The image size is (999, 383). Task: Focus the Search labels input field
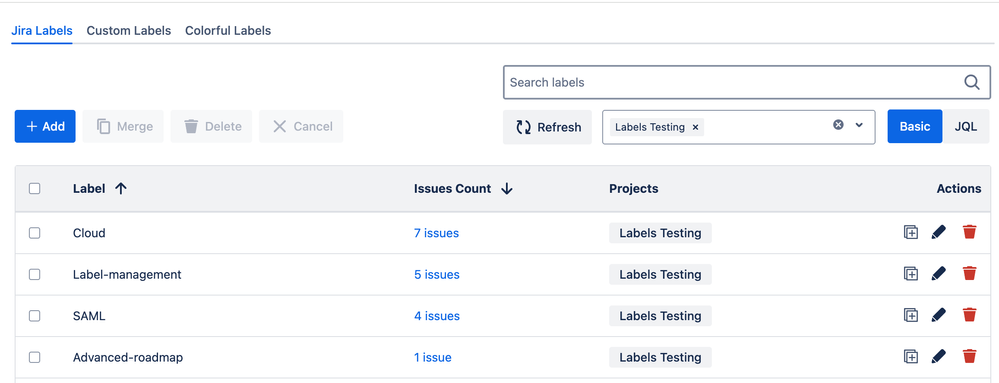747,82
